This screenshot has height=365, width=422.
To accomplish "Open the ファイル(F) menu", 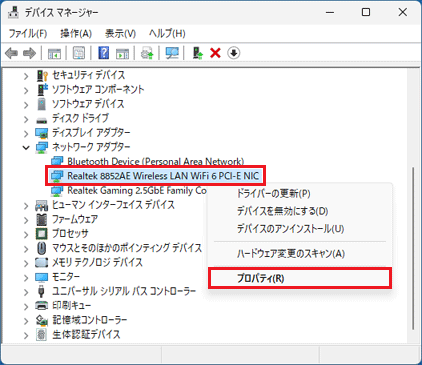I will (28, 33).
